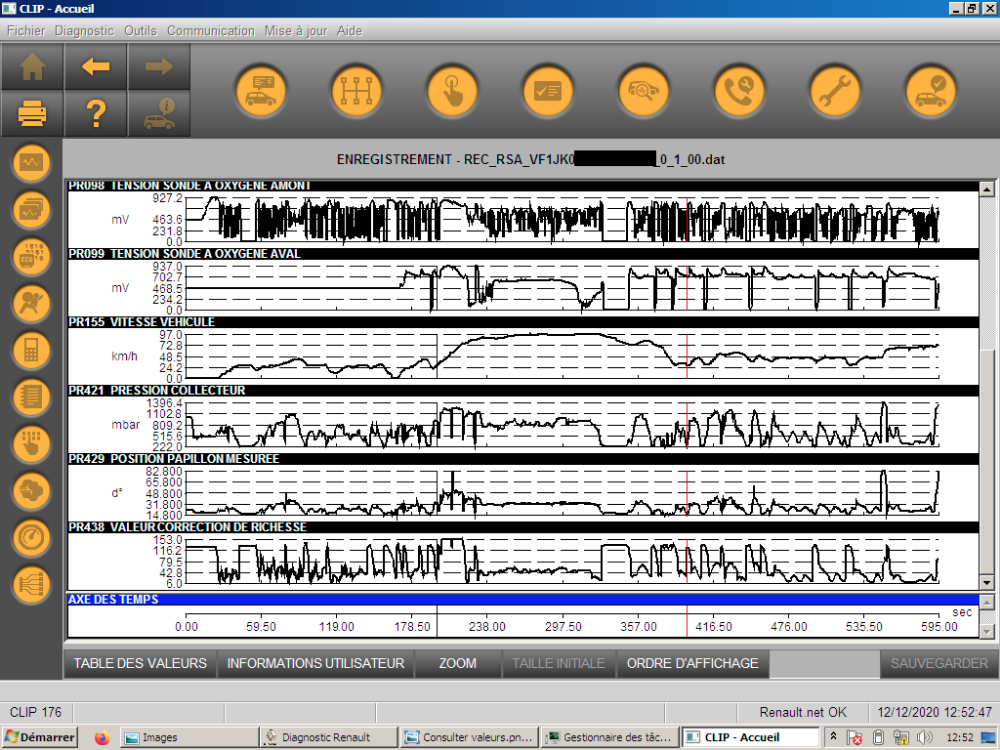Open the ECU binary data sidebar icon

[31, 256]
